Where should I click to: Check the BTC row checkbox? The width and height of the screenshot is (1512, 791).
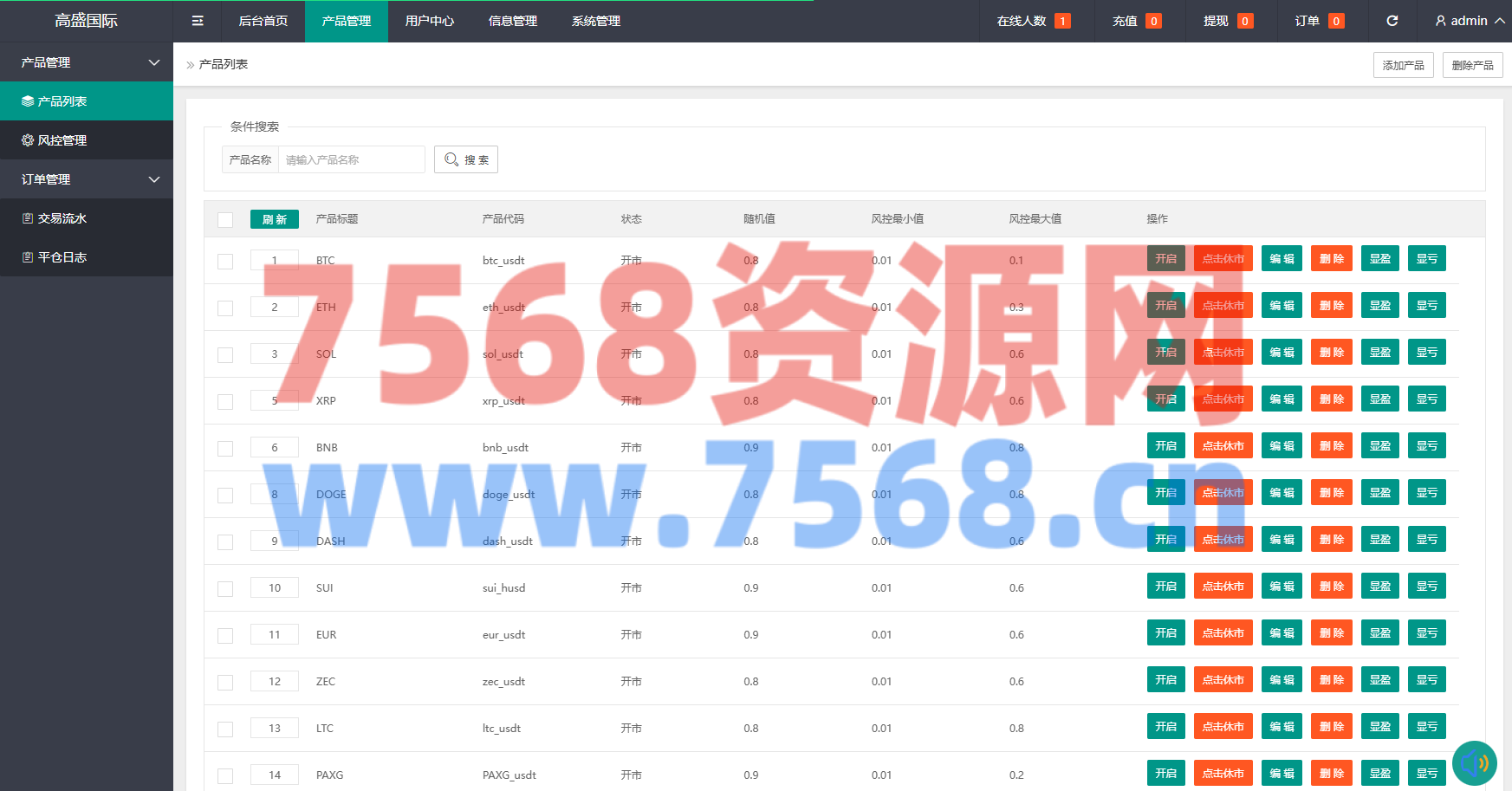(x=225, y=262)
